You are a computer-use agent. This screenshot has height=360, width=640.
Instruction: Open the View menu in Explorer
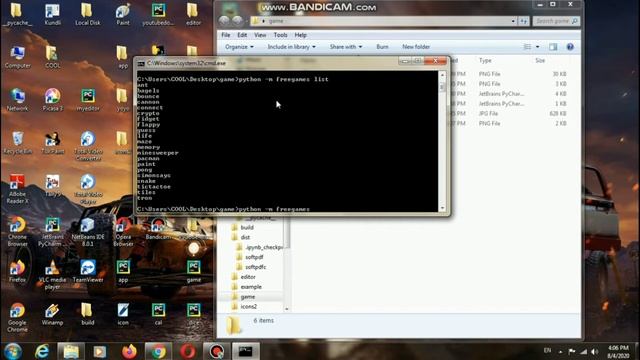tap(260, 35)
